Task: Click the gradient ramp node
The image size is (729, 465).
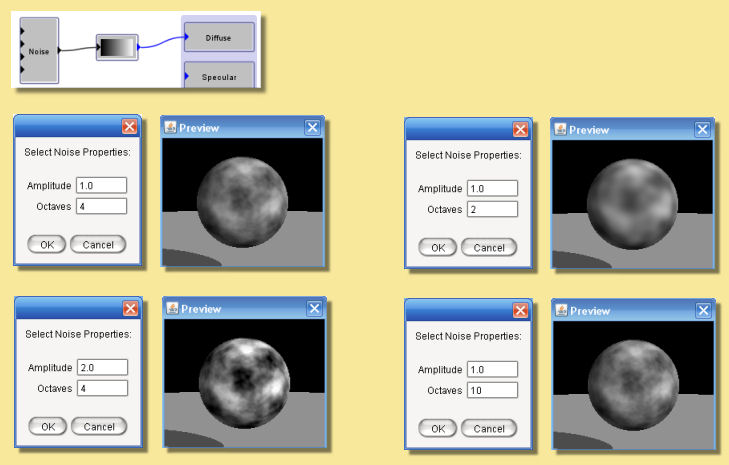Action: 116,47
